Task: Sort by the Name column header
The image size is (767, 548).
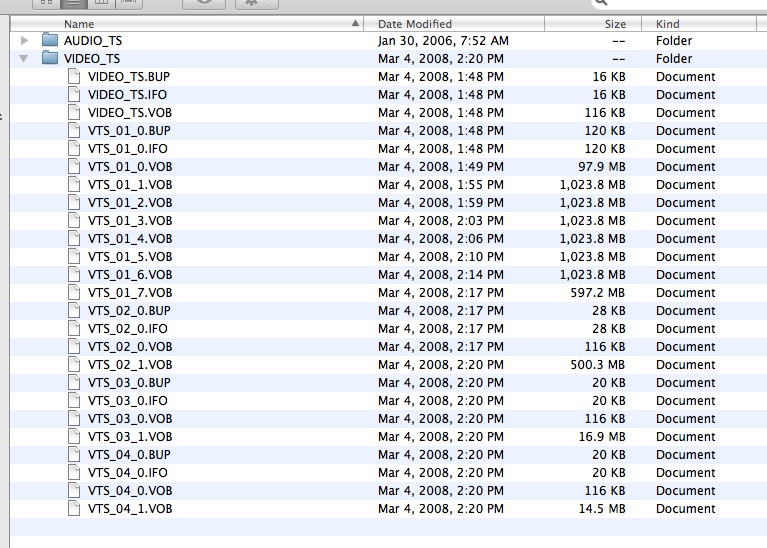Action: pyautogui.click(x=187, y=23)
